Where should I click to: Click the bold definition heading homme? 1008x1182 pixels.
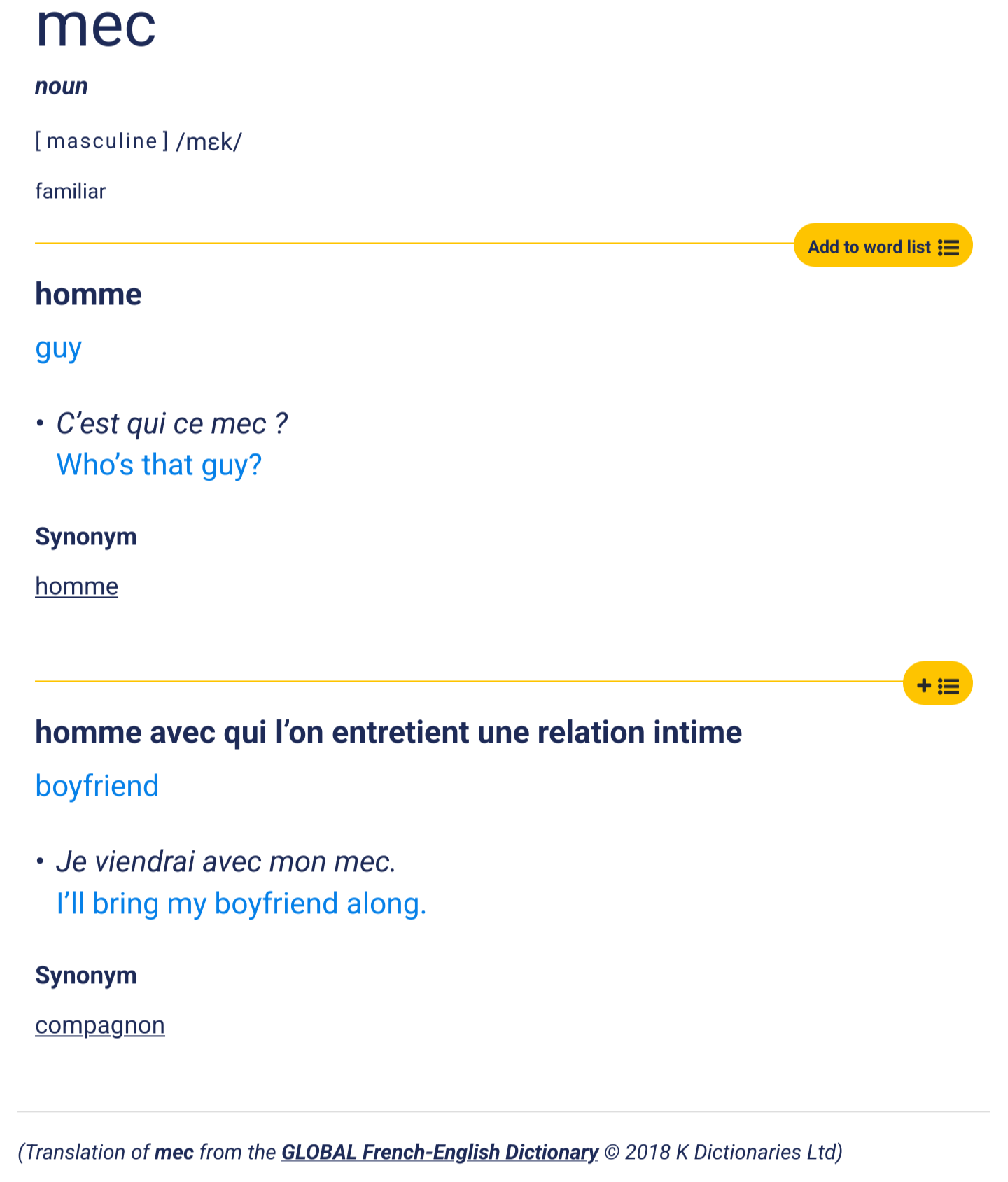tap(88, 294)
